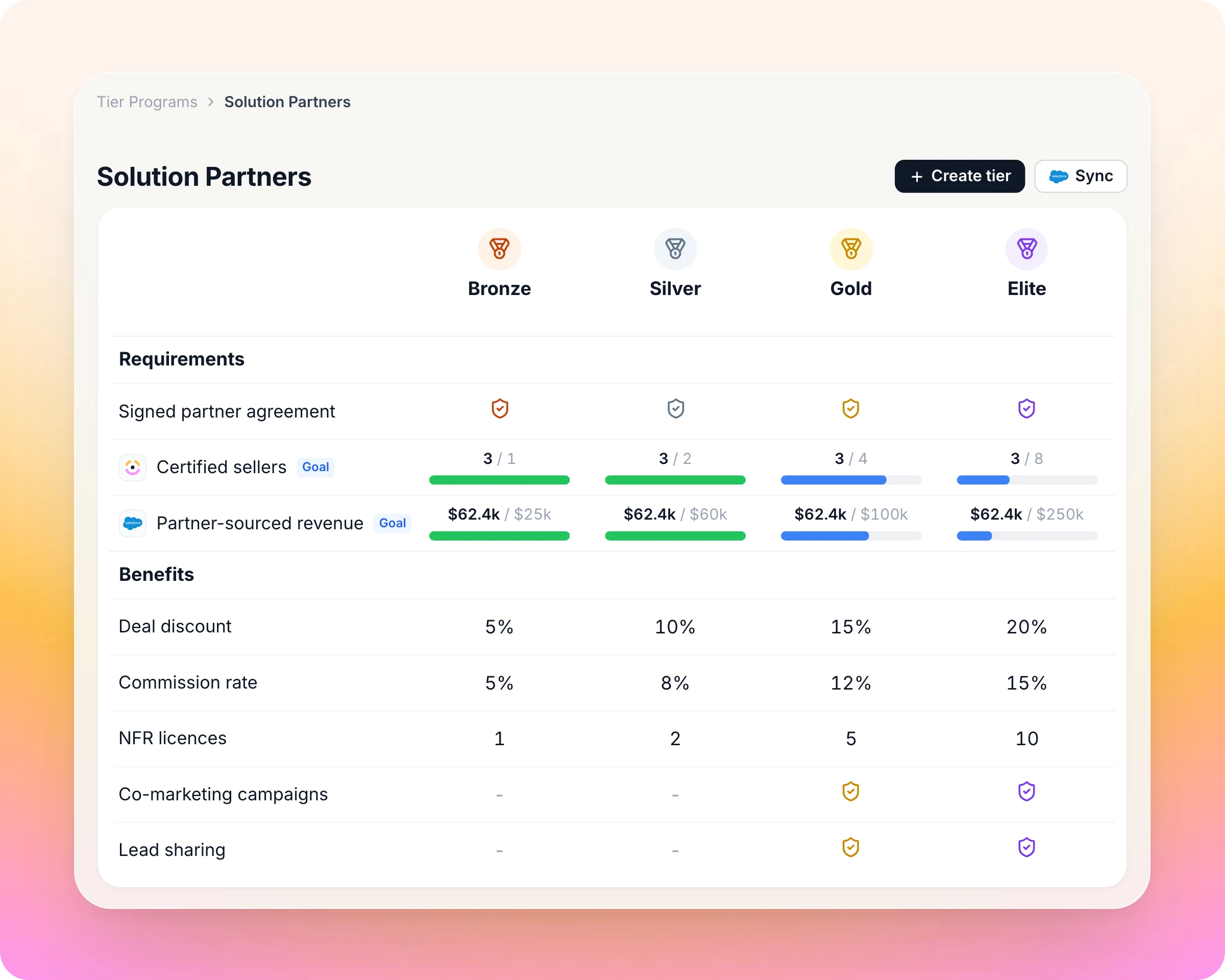Click the Commission rate 12% cell

click(850, 683)
